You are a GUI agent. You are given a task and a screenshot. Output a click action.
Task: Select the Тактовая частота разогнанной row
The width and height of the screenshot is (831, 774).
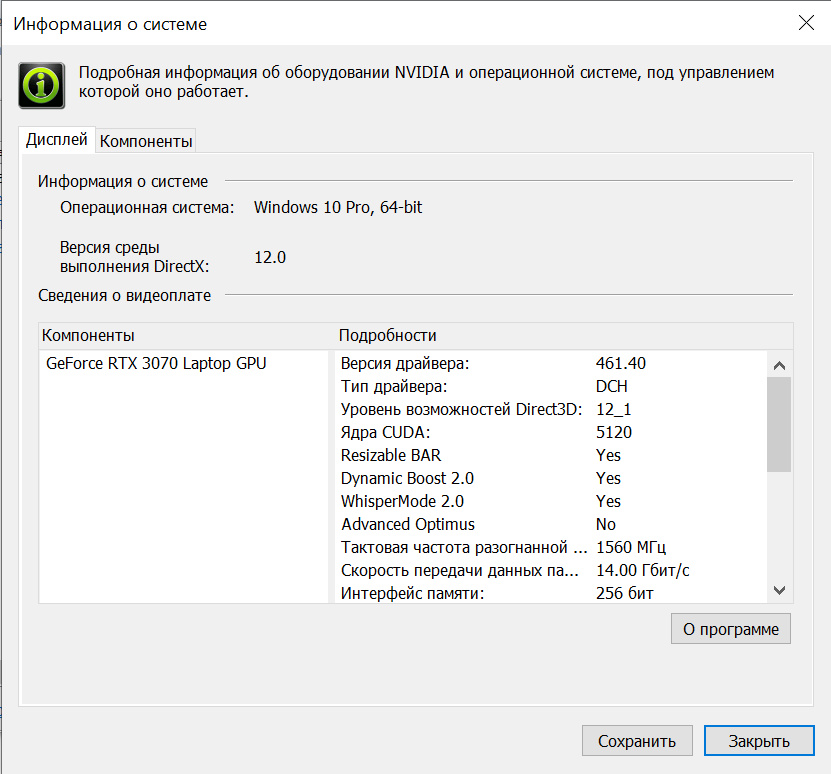coord(464,547)
